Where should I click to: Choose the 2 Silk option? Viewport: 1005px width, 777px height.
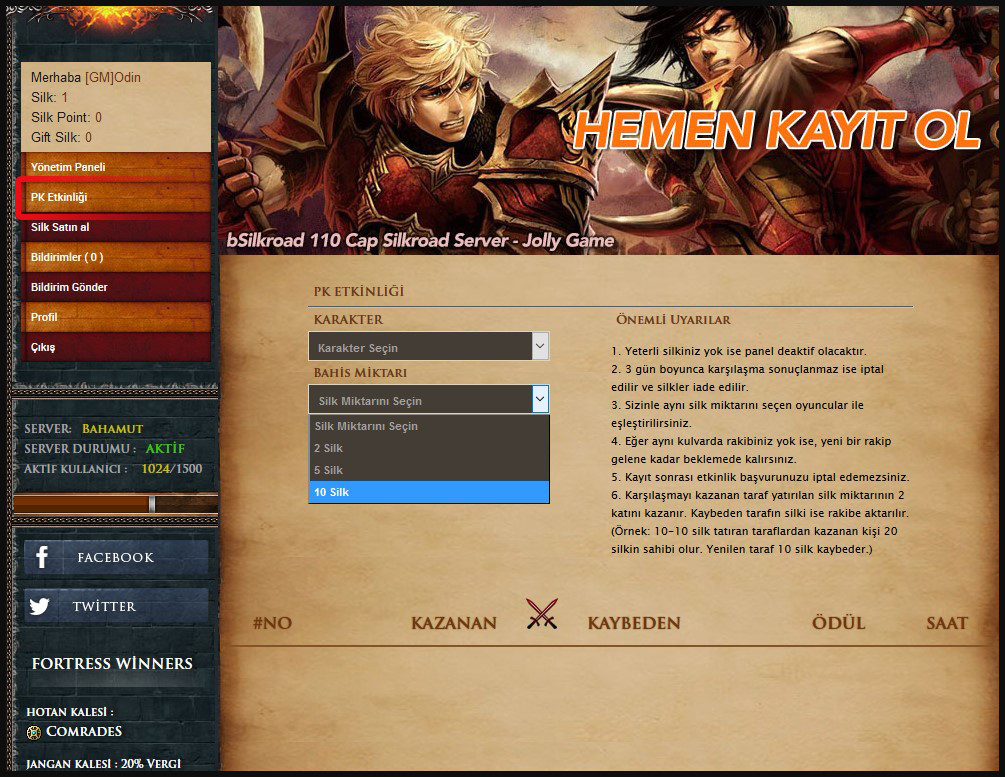[x=429, y=448]
